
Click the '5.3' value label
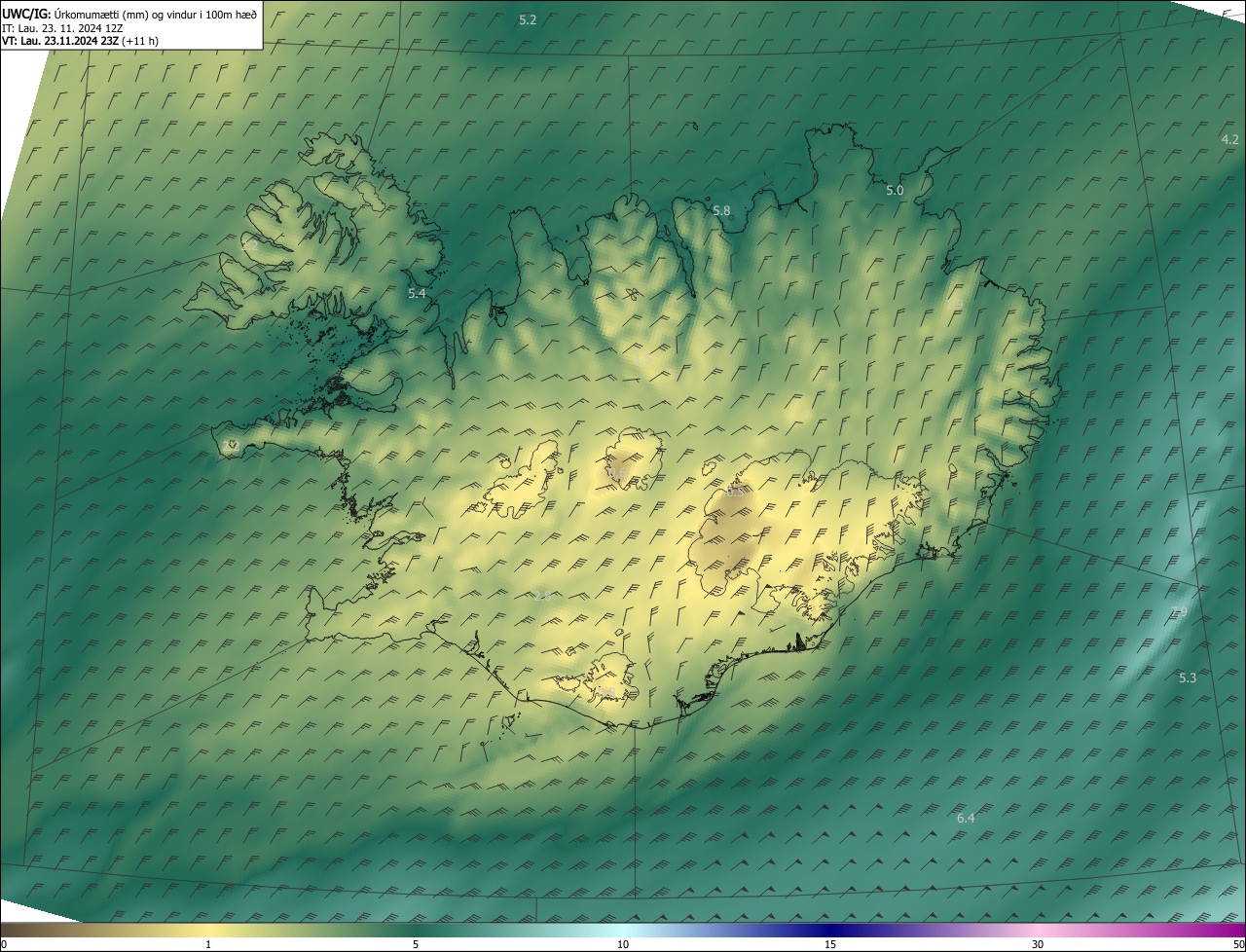[x=1188, y=677]
